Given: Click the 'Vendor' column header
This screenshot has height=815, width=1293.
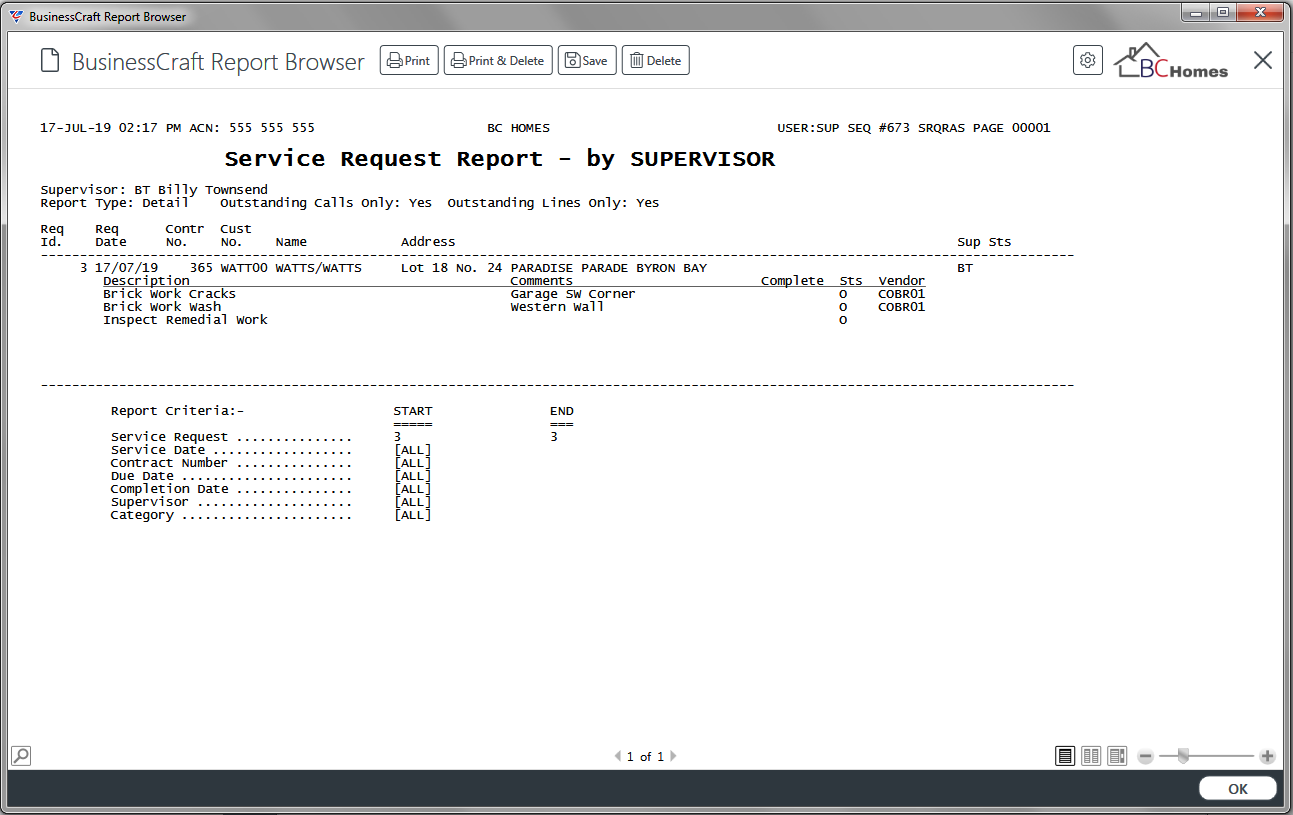Looking at the screenshot, I should (902, 281).
